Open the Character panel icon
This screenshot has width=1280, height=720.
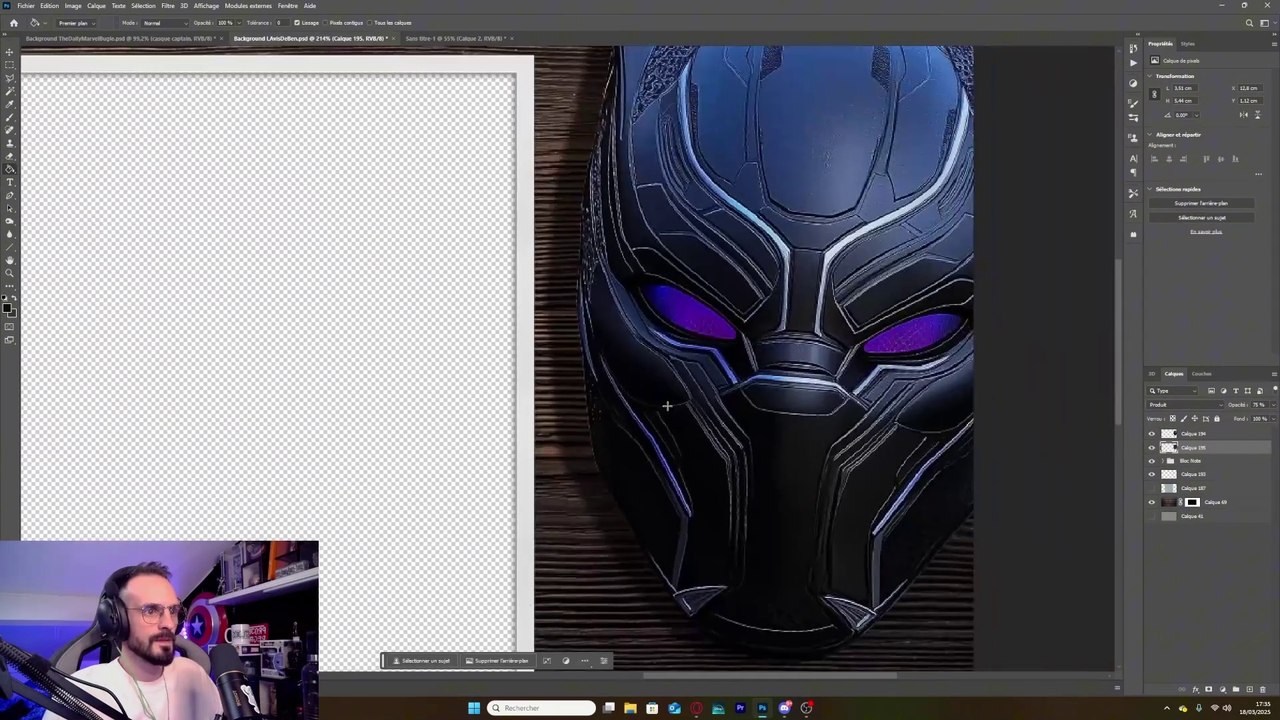pos(1133,158)
